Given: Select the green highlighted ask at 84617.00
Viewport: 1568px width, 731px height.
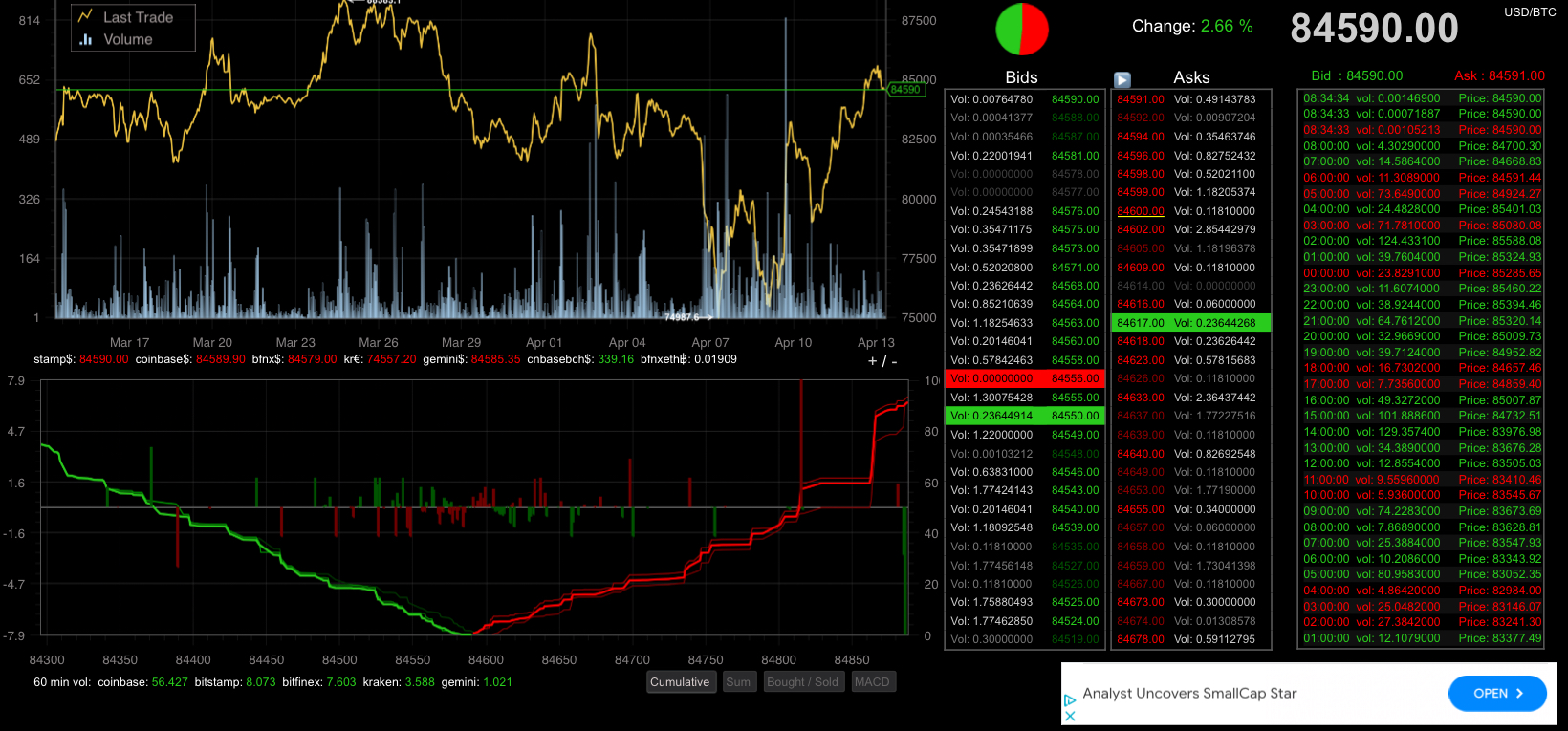Looking at the screenshot, I should pyautogui.click(x=1191, y=323).
